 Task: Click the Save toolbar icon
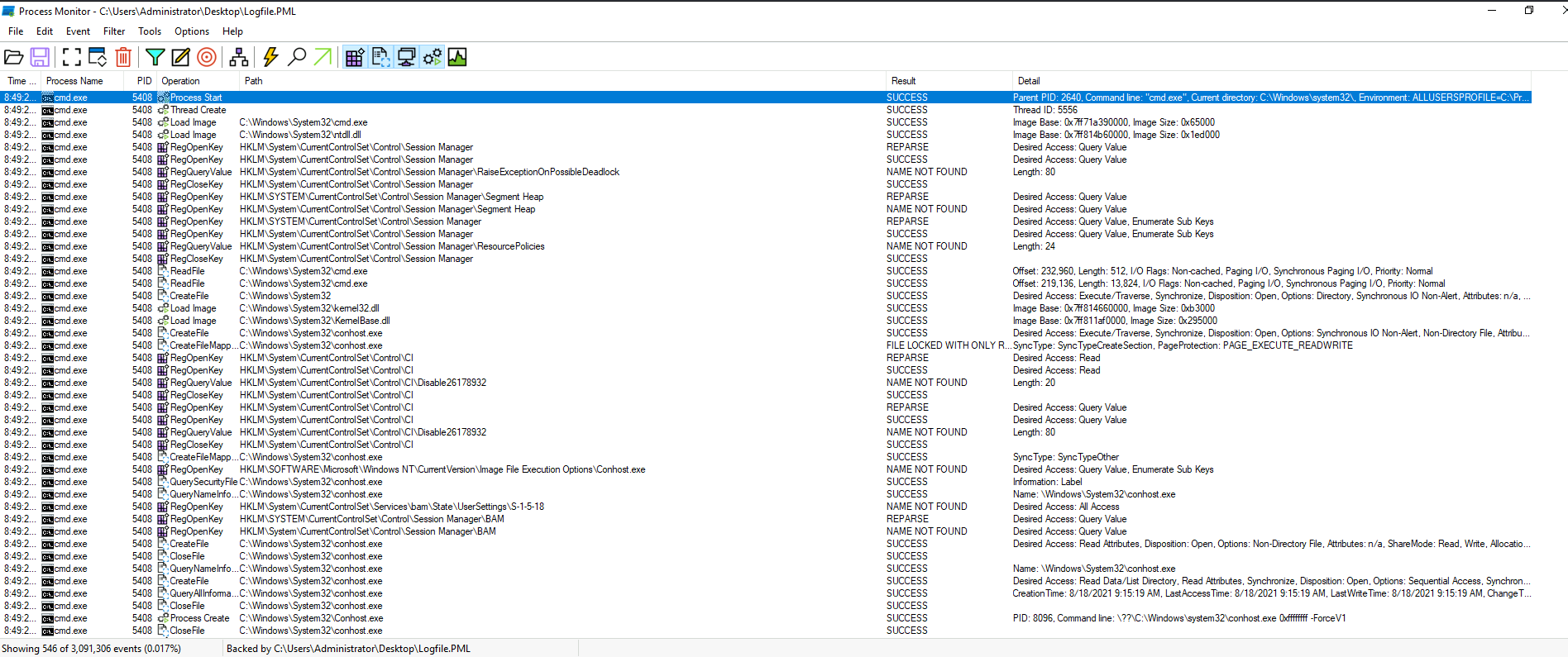coord(40,57)
